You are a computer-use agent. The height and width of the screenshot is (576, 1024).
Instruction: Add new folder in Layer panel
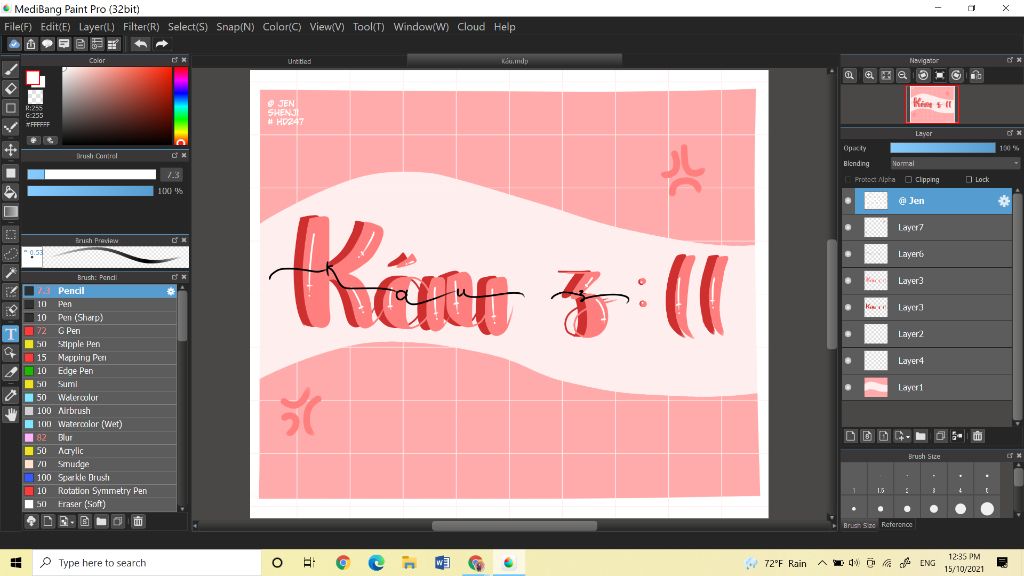coord(920,436)
